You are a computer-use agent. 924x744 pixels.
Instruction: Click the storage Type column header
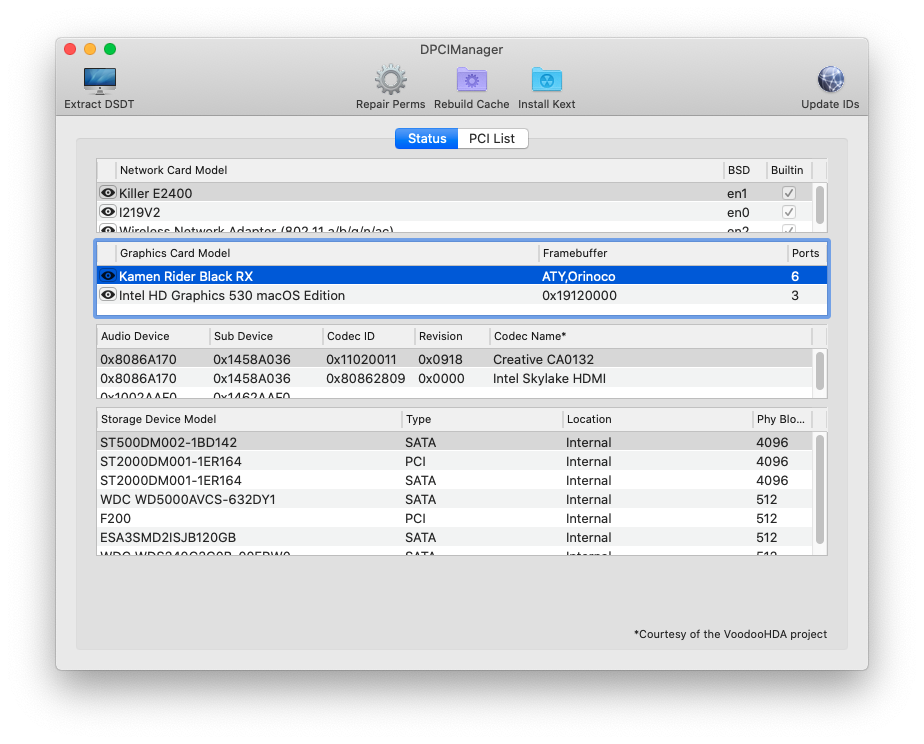(x=483, y=419)
